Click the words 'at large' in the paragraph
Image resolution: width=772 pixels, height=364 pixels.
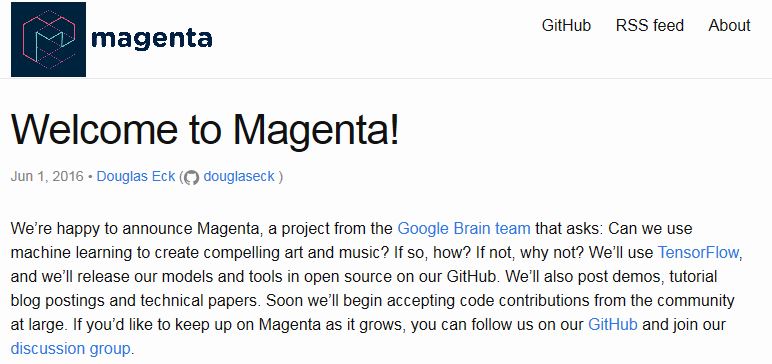39,325
